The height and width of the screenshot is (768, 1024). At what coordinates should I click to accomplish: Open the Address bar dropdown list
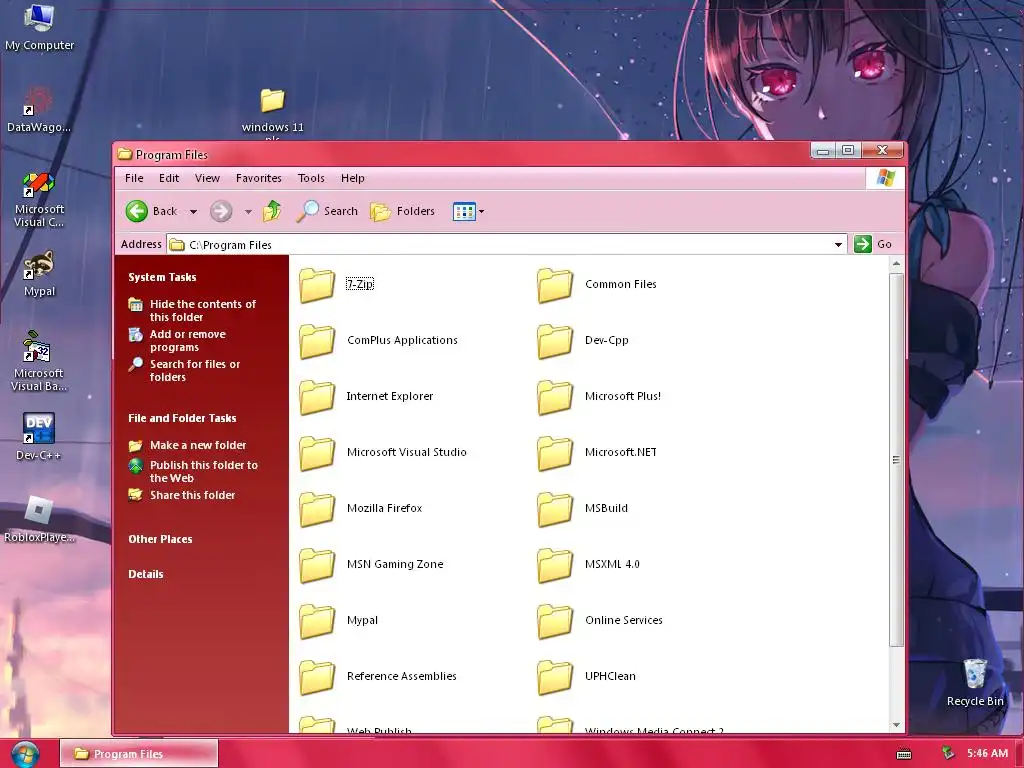click(838, 245)
